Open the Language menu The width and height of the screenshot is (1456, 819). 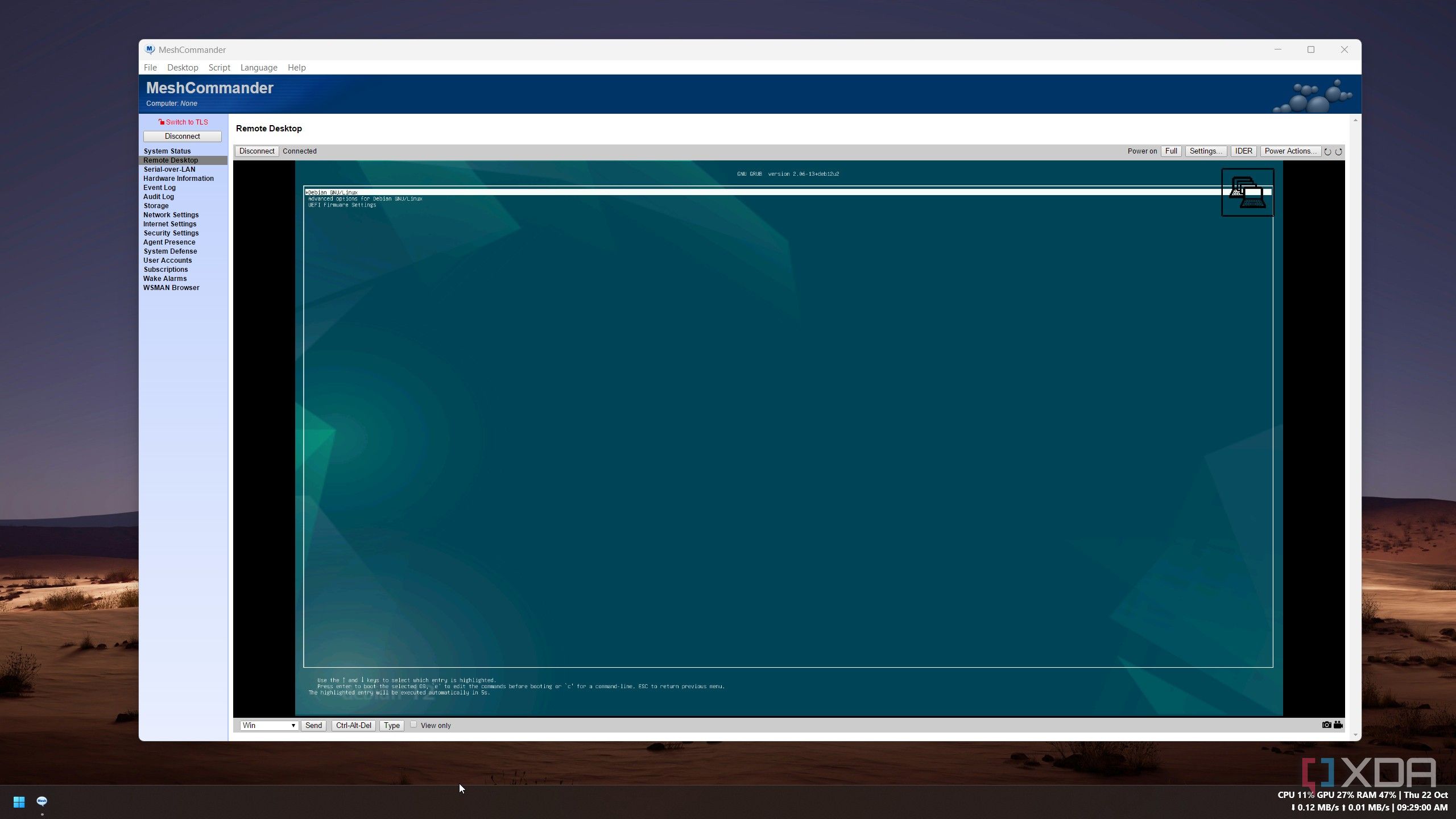pos(259,67)
